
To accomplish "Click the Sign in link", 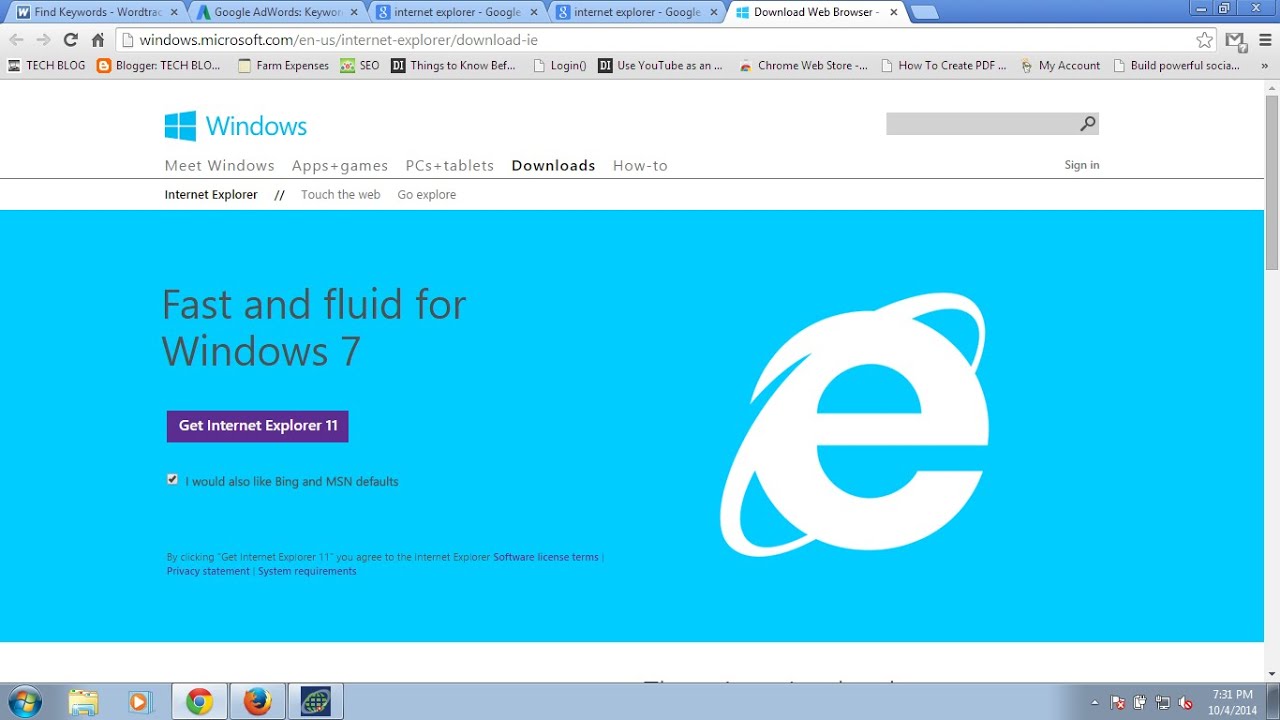I will (1082, 165).
